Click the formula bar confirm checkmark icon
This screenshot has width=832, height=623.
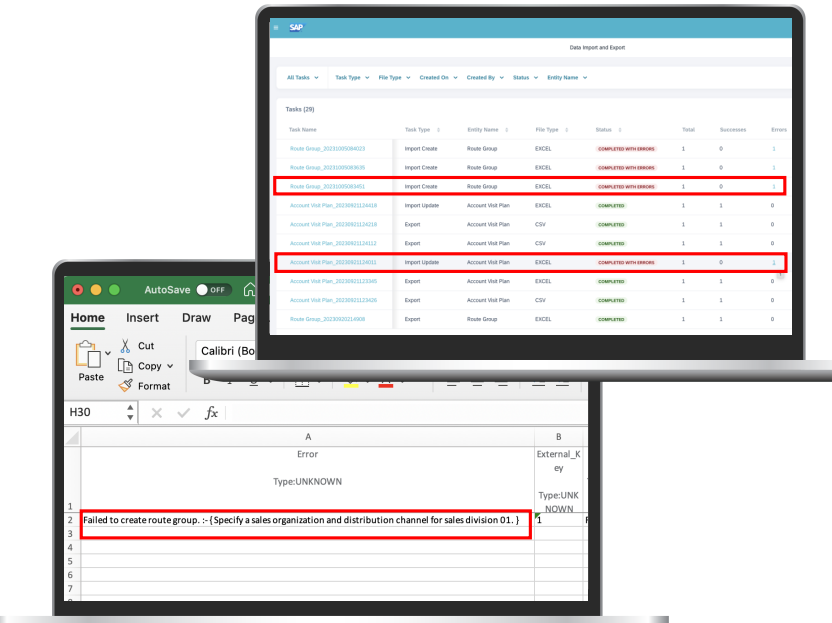(x=184, y=412)
